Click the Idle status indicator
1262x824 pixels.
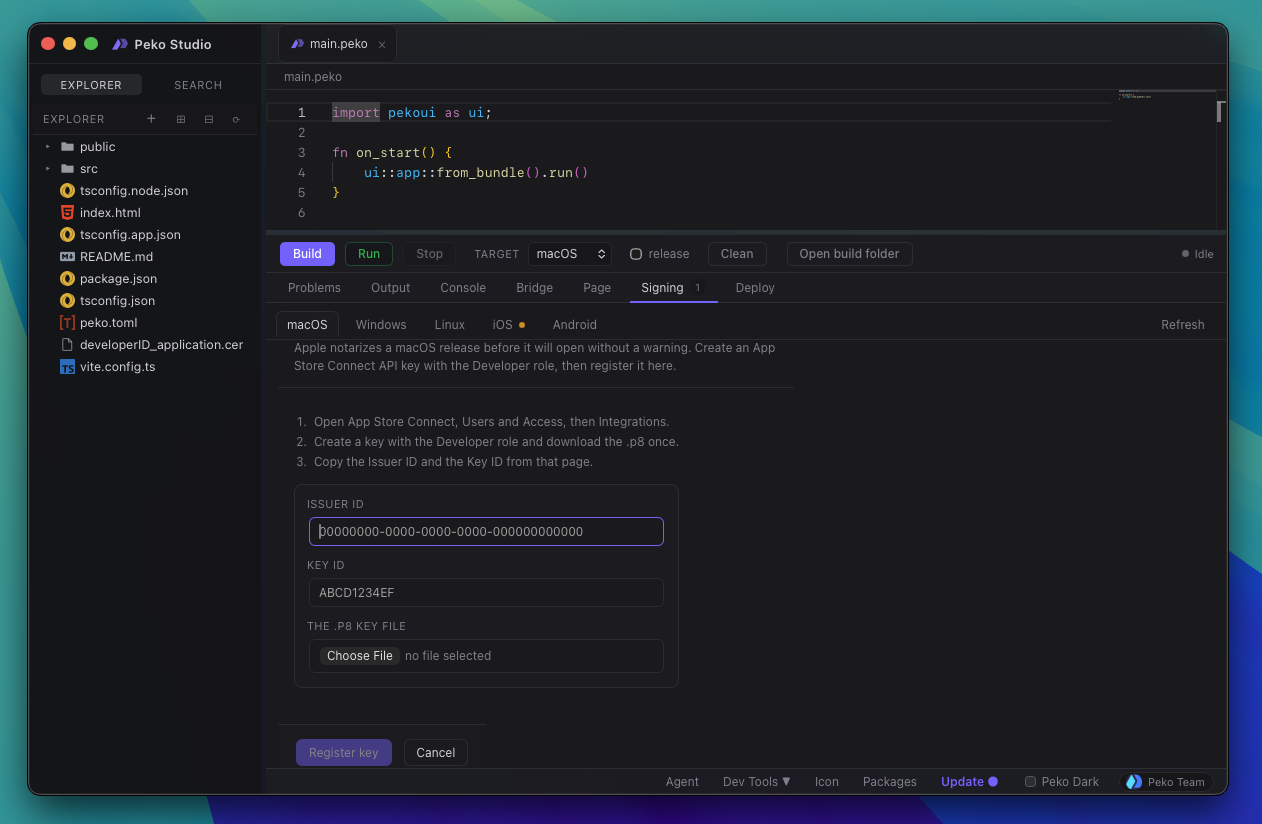tap(1198, 254)
